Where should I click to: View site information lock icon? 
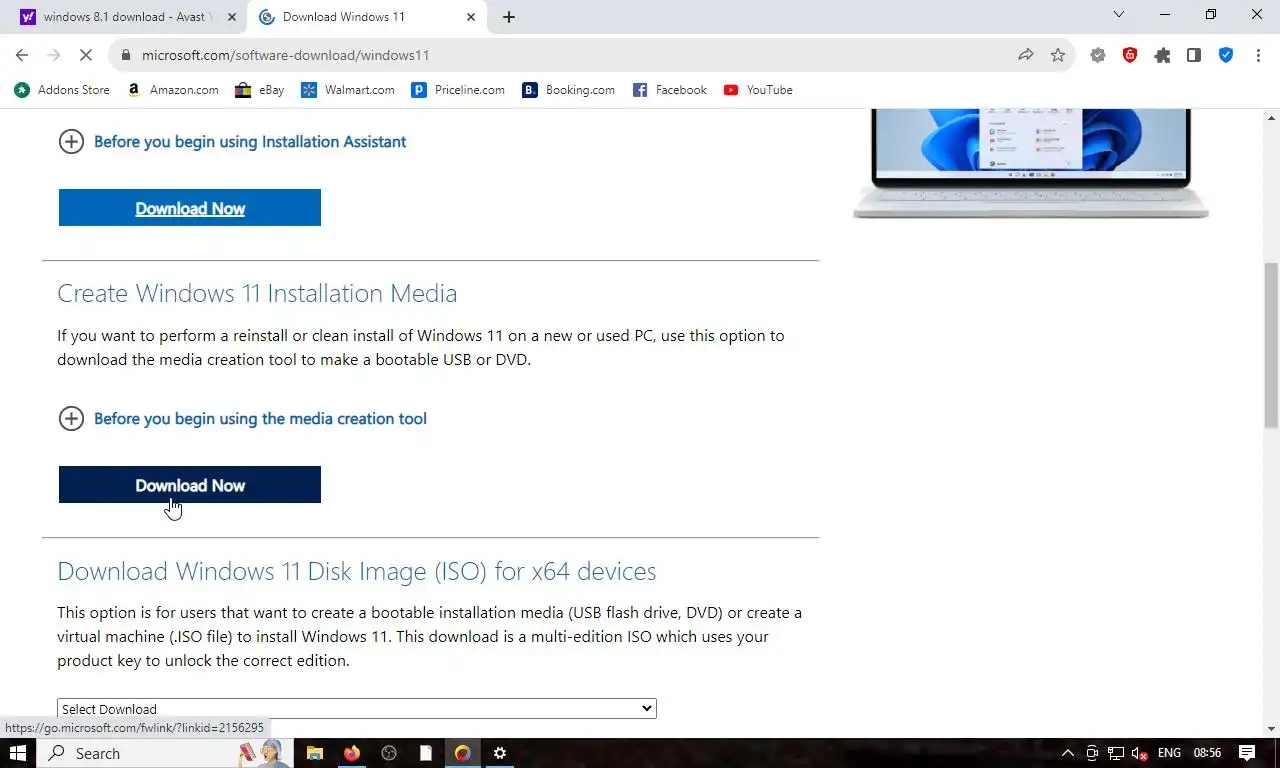pyautogui.click(x=126, y=55)
